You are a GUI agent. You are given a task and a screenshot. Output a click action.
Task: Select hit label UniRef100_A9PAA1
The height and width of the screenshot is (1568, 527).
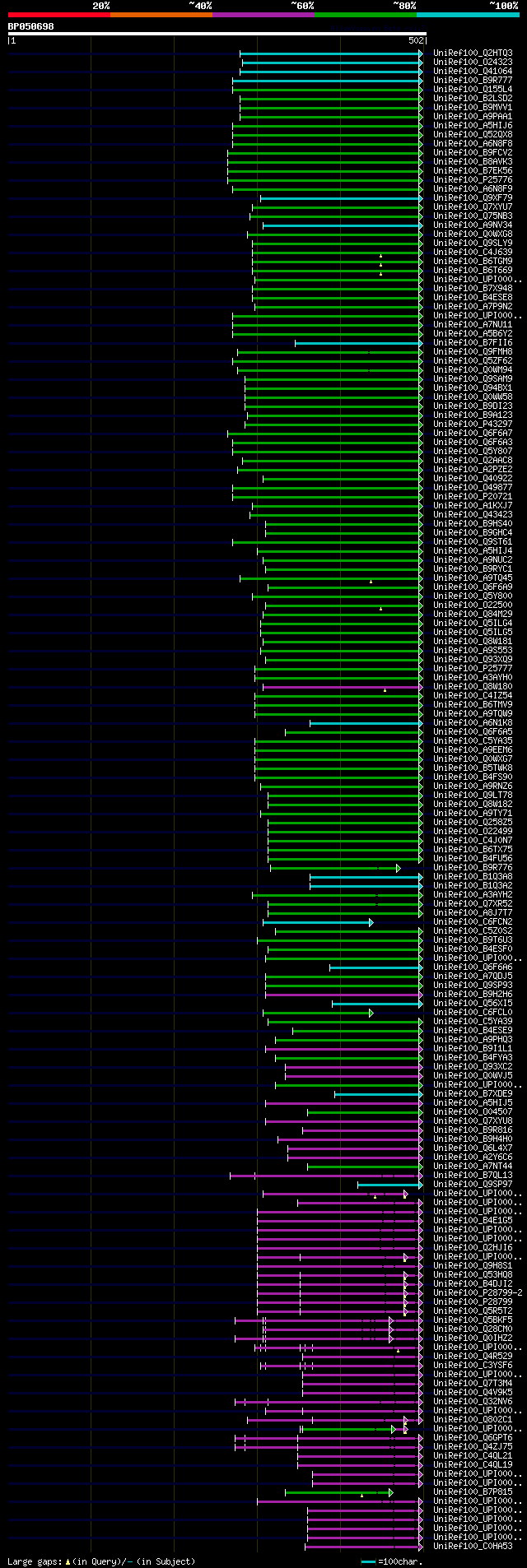pyautogui.click(x=473, y=117)
